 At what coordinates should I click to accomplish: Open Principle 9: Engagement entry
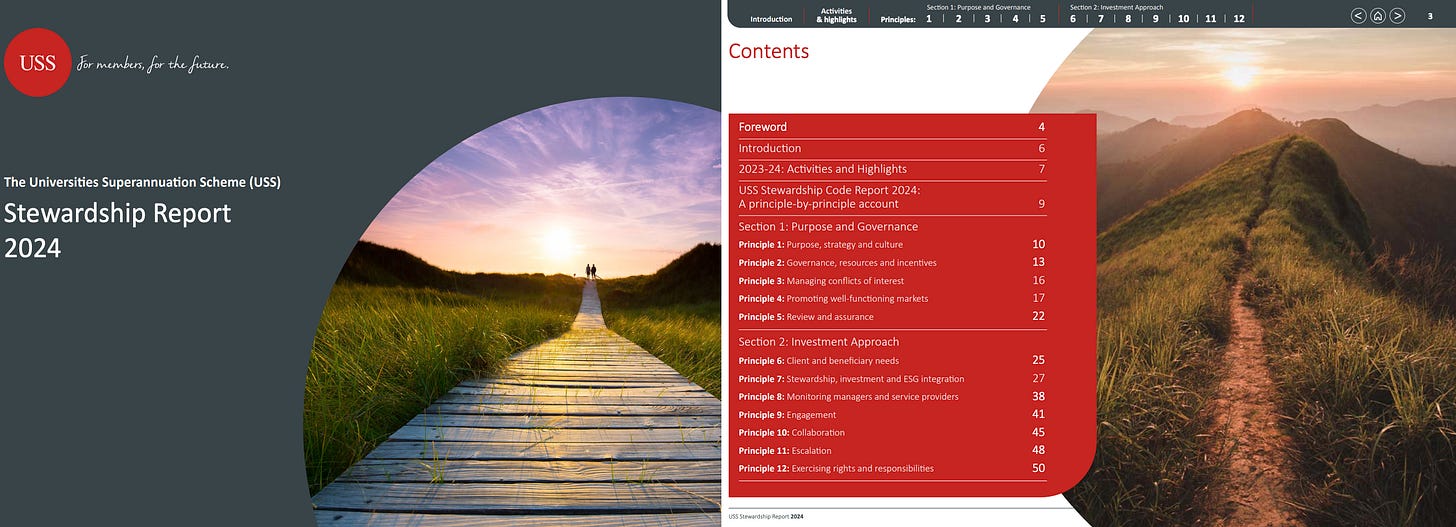coord(892,414)
